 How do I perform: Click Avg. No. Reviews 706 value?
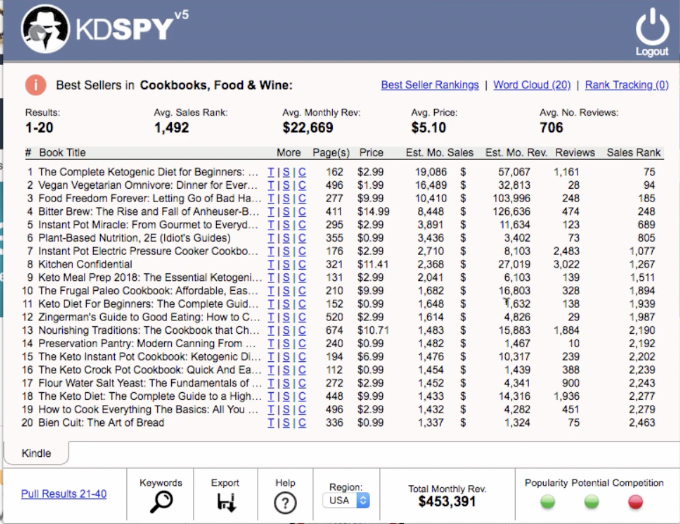tap(551, 128)
